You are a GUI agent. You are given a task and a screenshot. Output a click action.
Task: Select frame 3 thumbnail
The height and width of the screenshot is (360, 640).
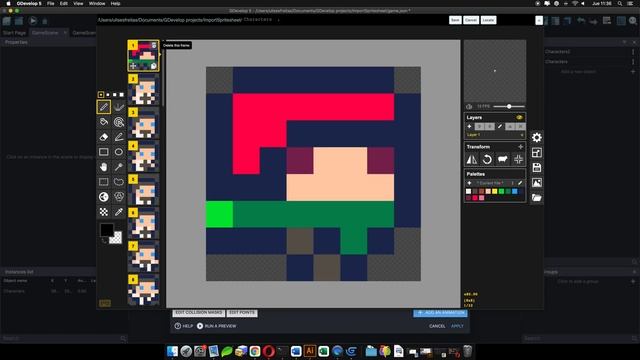[x=143, y=123]
